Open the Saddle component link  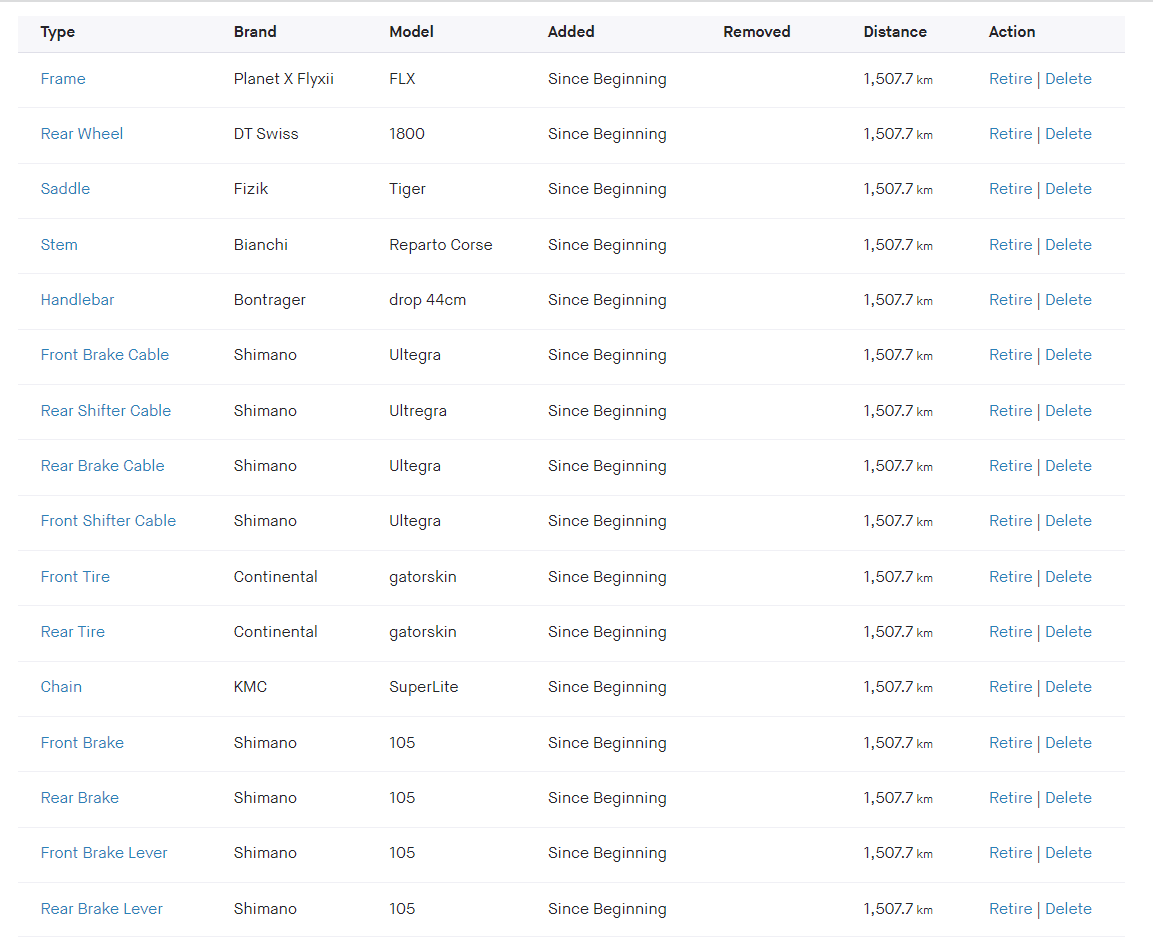point(65,189)
